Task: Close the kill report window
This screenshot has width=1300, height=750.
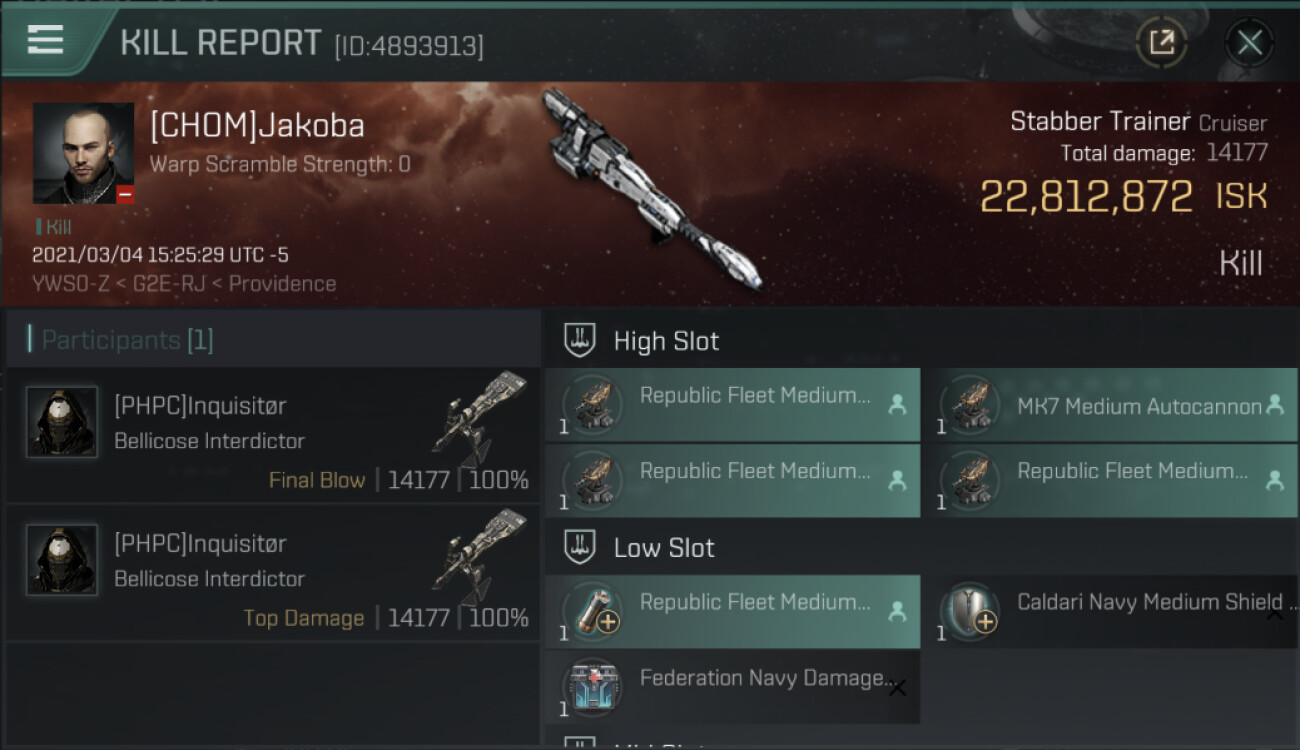Action: click(x=1249, y=42)
